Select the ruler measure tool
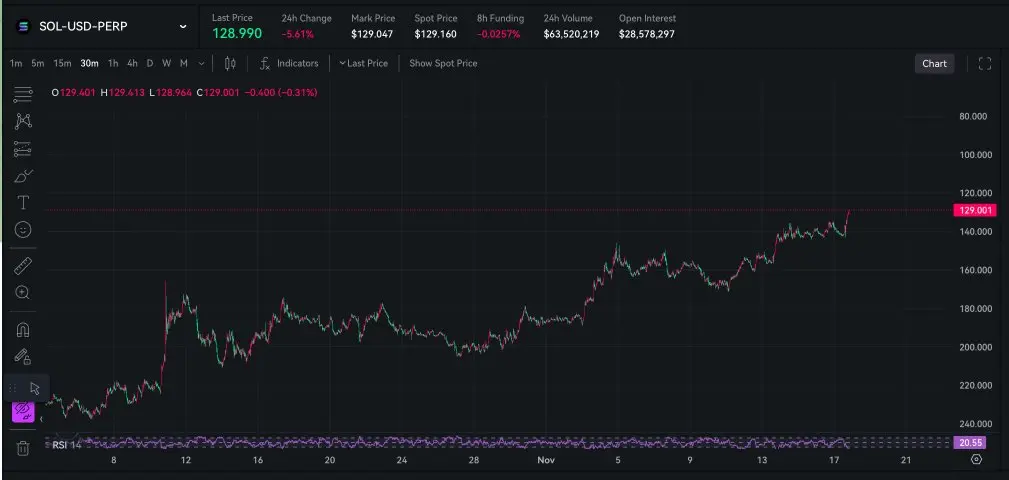The height and width of the screenshot is (480, 1009). tap(23, 266)
